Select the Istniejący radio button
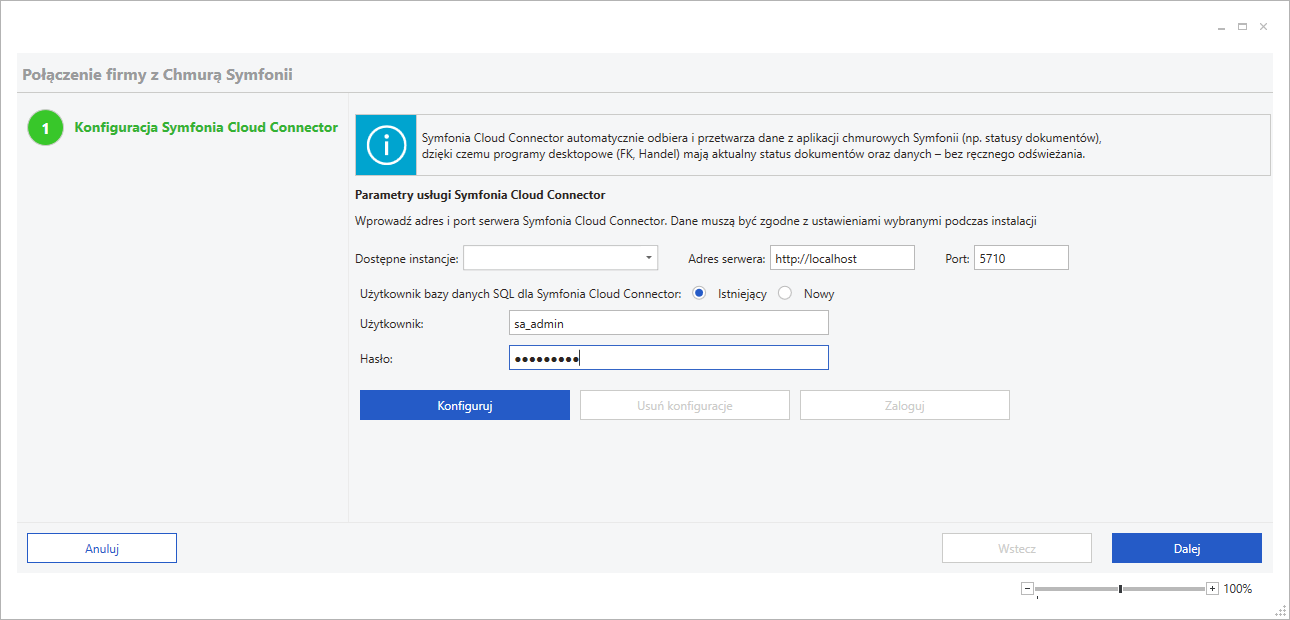This screenshot has height=620, width=1290. pos(699,294)
